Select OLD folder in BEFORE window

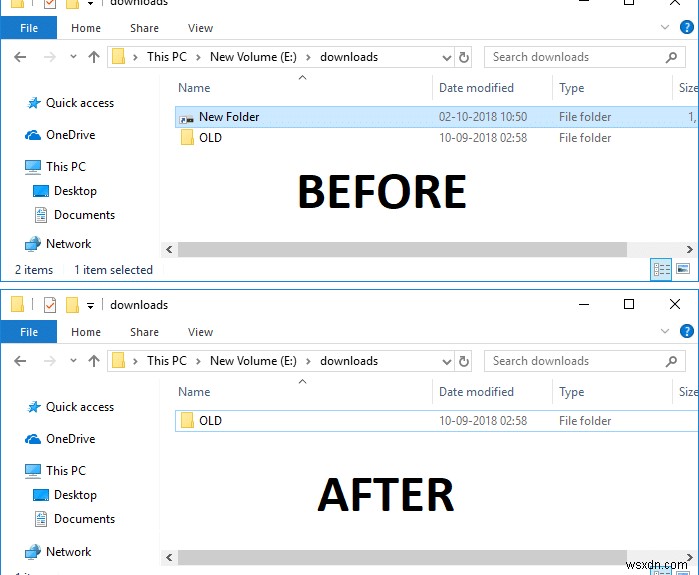pyautogui.click(x=437, y=138)
